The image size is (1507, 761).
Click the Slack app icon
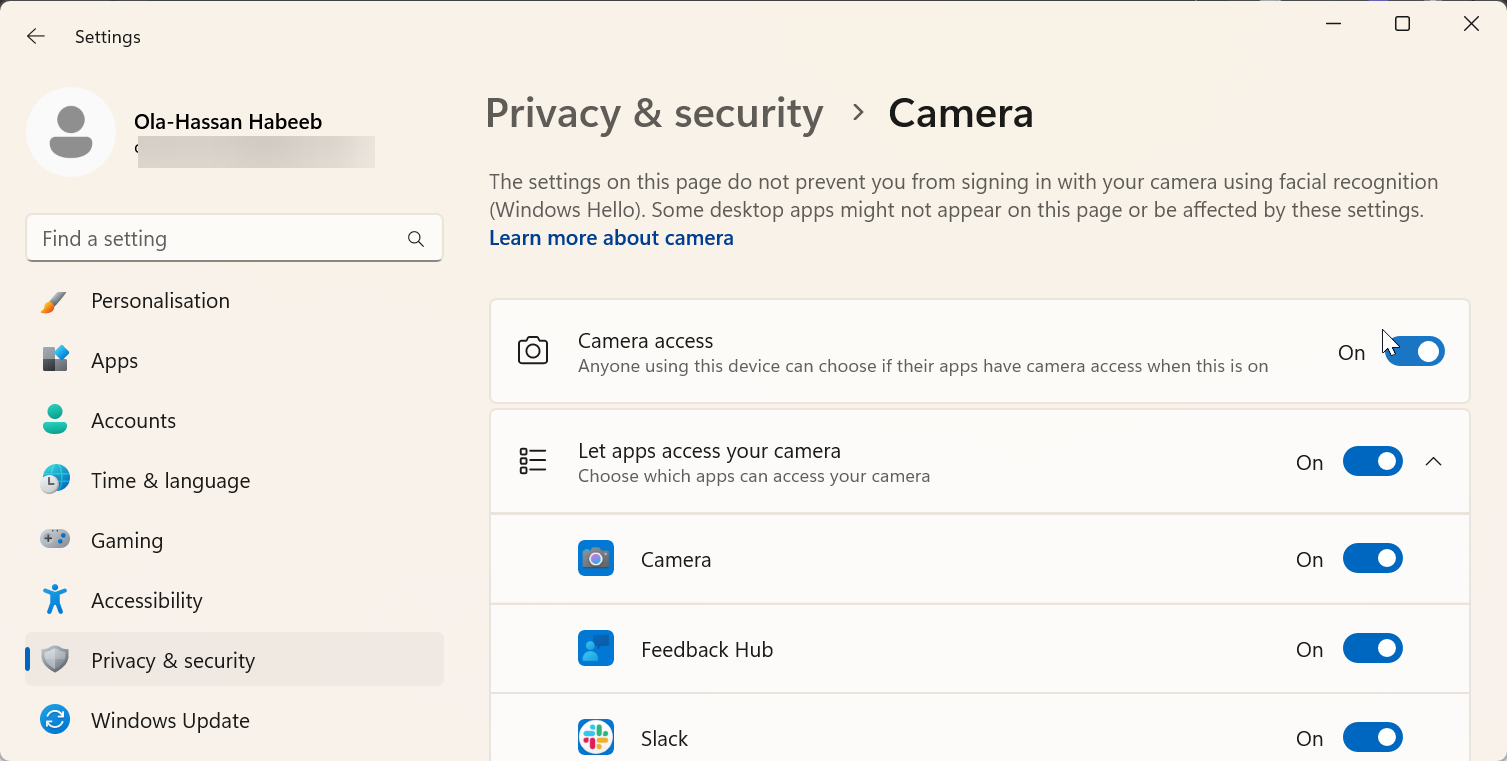pos(596,738)
